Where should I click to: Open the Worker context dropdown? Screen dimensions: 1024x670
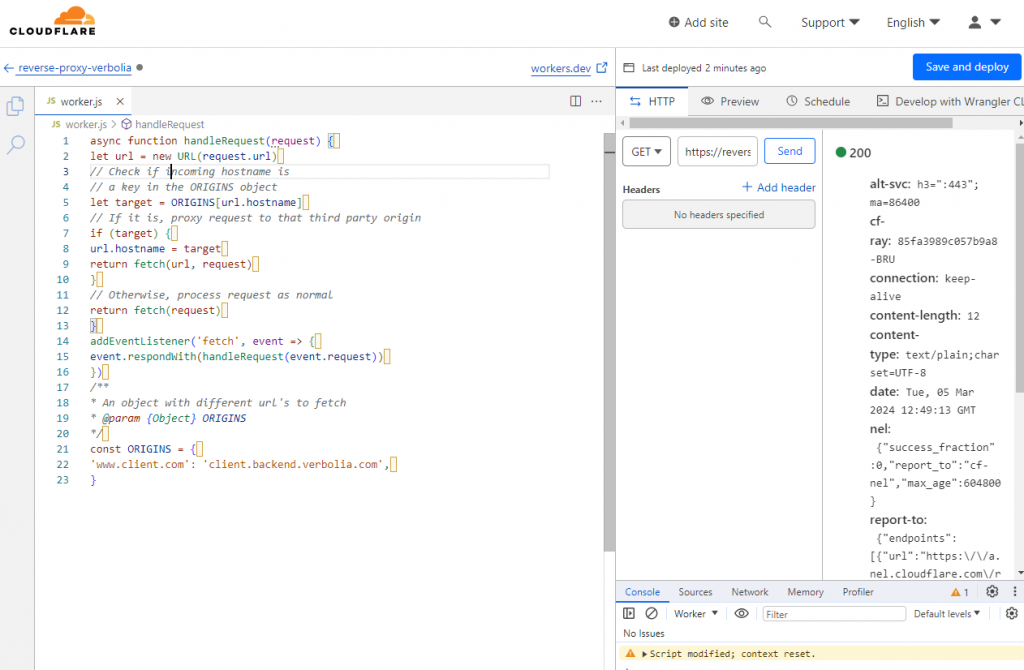coord(696,613)
